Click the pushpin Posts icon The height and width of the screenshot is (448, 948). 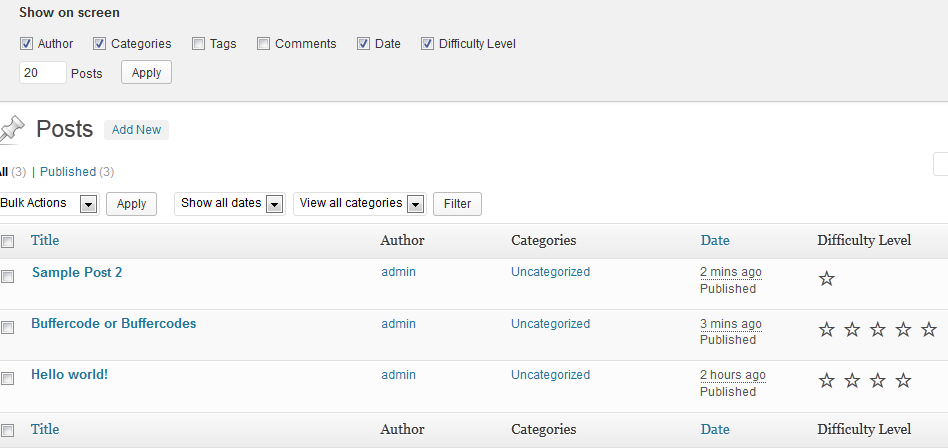coord(11,129)
